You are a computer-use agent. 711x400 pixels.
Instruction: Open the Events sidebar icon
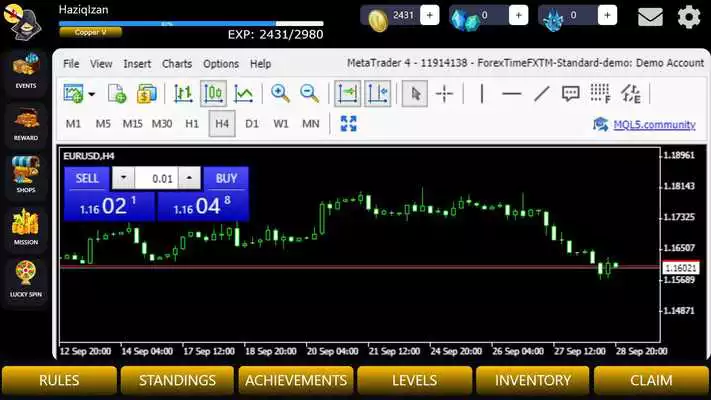[x=25, y=71]
